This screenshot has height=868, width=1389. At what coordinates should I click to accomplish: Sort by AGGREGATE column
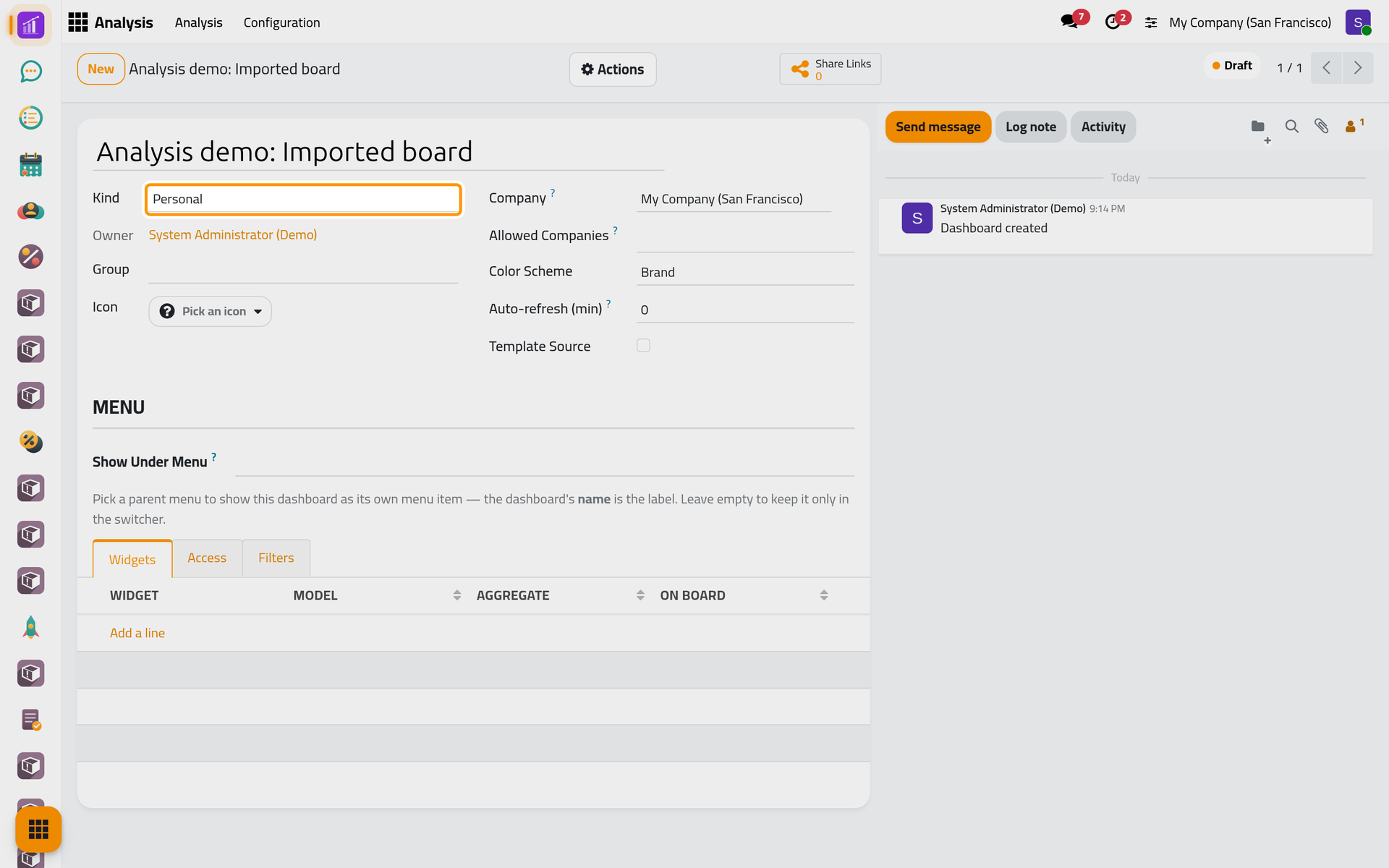tap(560, 595)
